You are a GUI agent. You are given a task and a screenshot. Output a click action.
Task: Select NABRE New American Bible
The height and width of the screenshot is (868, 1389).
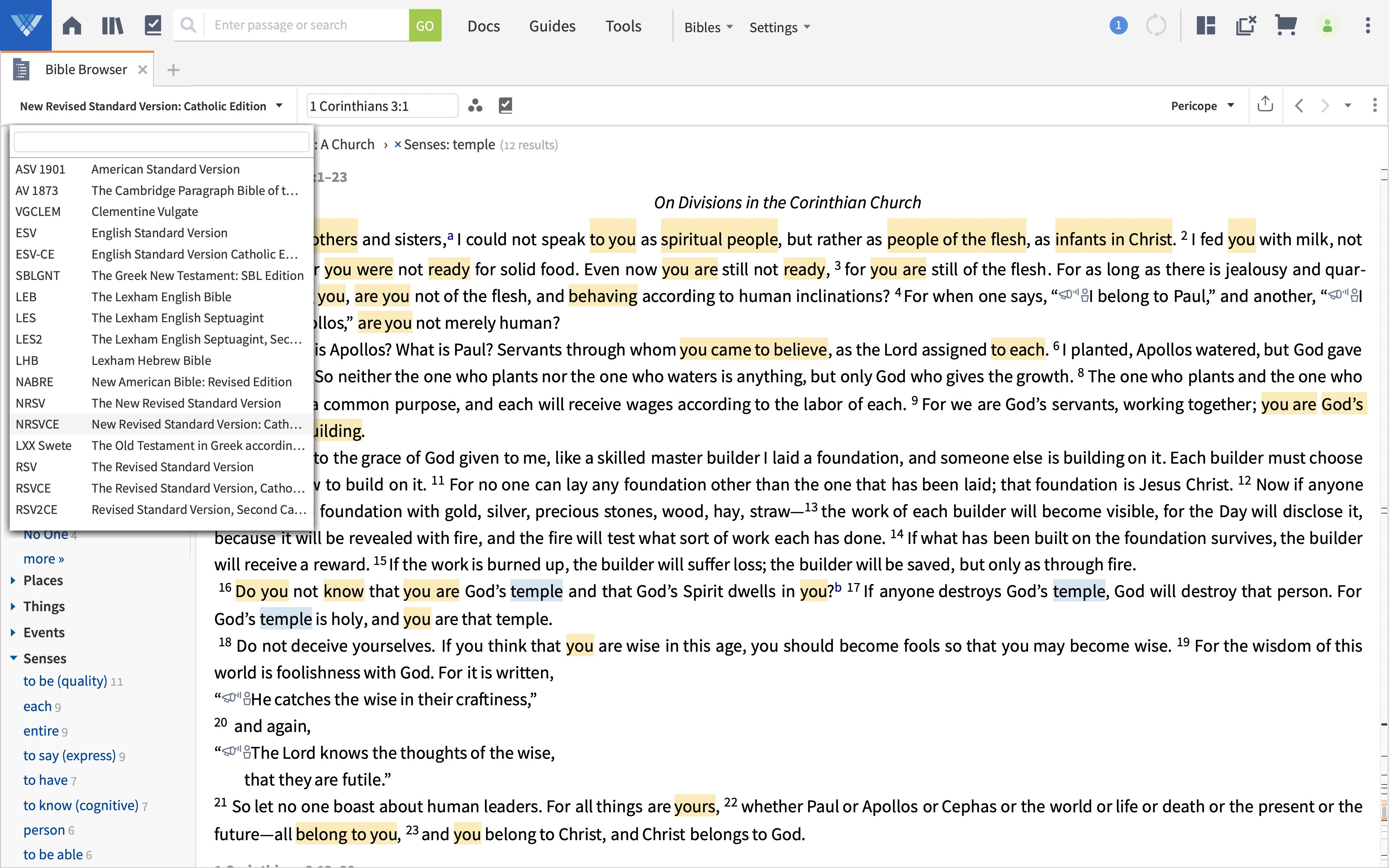(161, 382)
